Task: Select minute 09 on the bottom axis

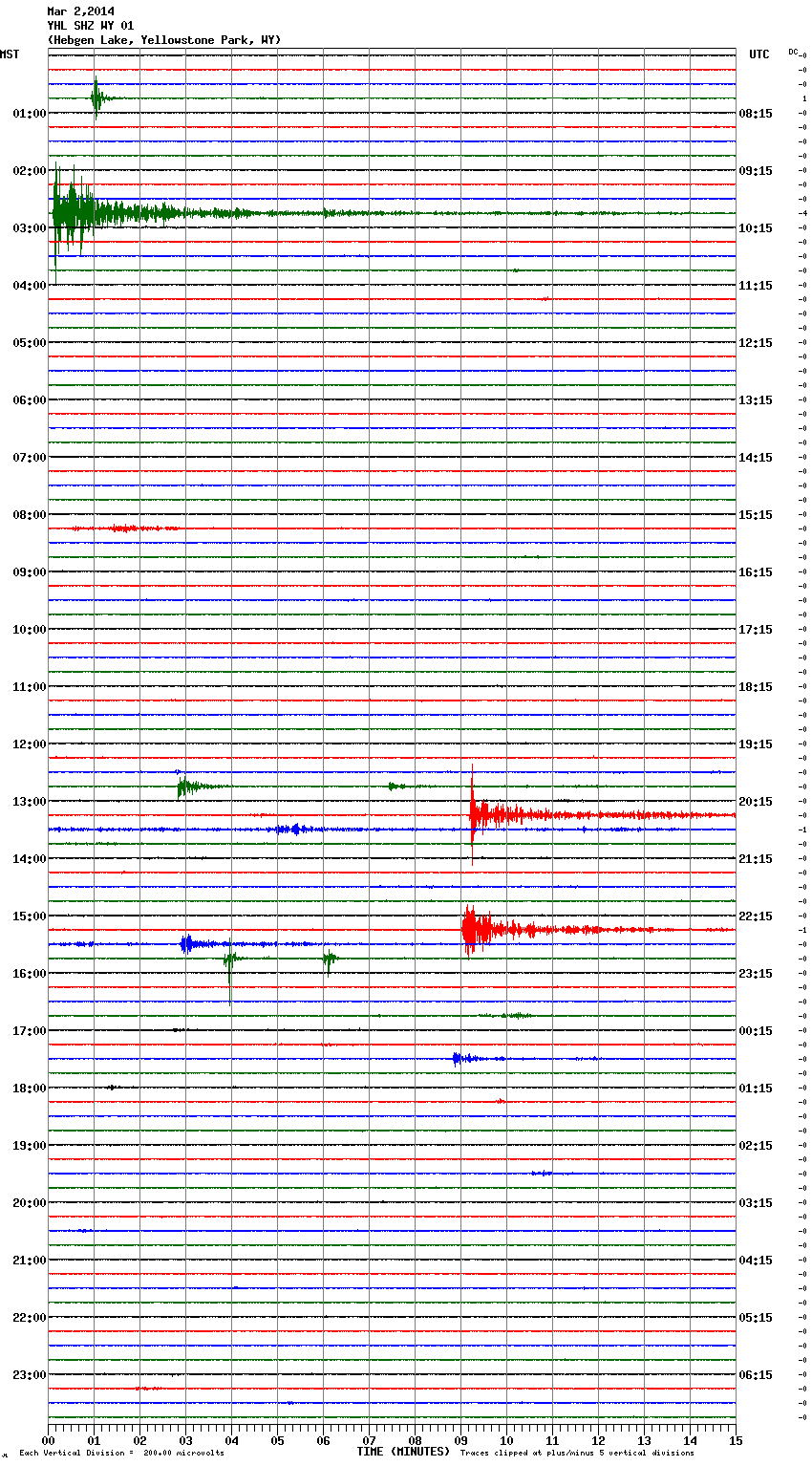Action: pyautogui.click(x=460, y=1440)
